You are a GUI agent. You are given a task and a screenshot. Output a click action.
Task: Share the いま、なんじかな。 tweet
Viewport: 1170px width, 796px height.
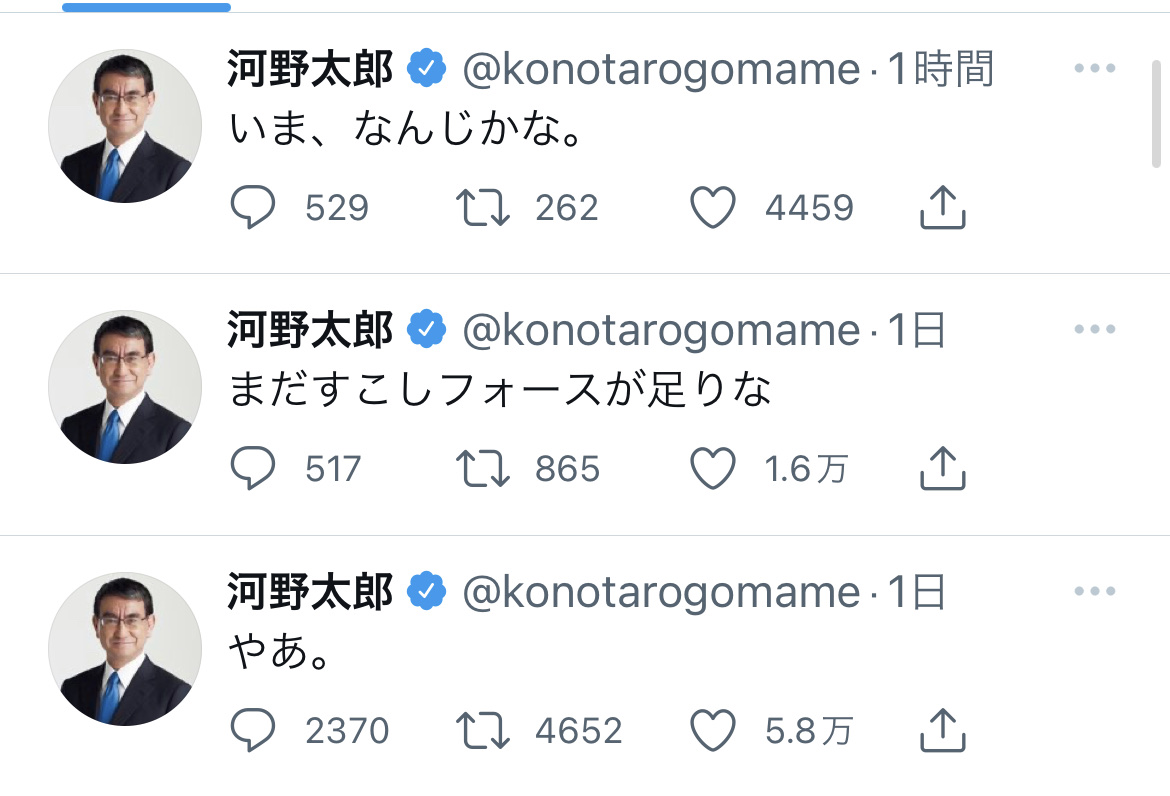[x=941, y=208]
